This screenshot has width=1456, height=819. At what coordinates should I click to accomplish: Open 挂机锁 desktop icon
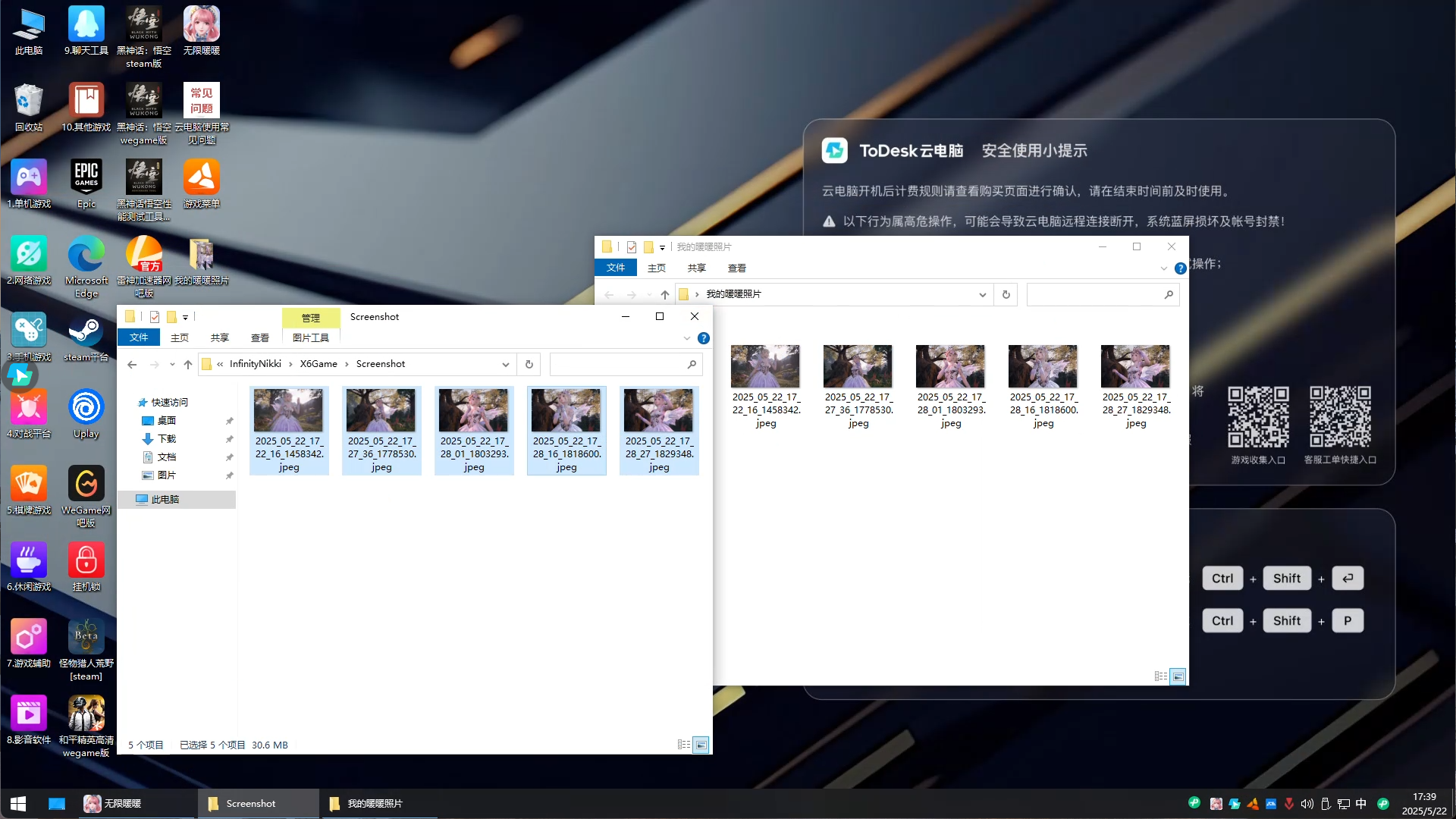pos(86,567)
